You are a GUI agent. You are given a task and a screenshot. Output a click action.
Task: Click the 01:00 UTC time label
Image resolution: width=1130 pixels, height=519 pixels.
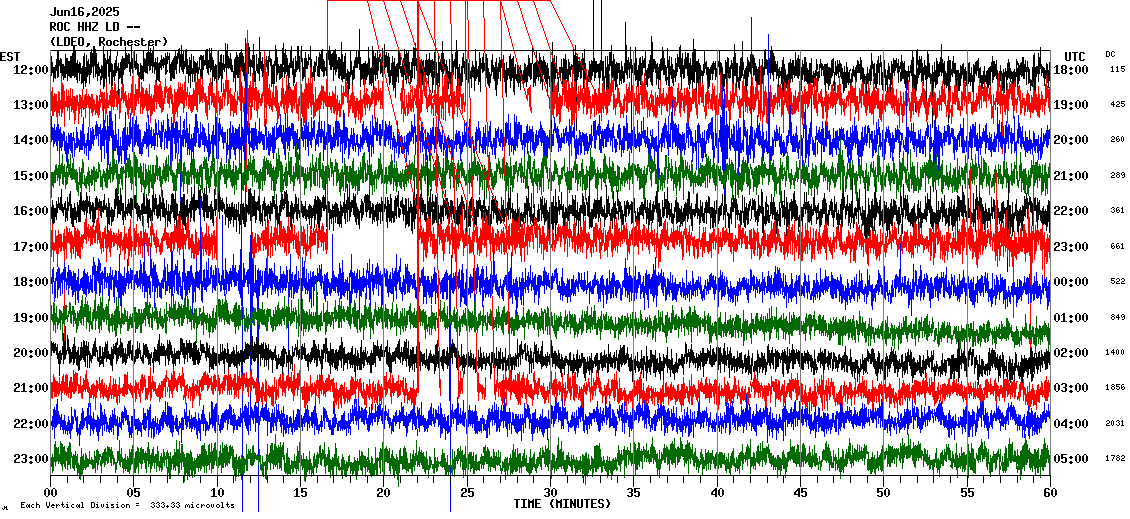point(1070,317)
